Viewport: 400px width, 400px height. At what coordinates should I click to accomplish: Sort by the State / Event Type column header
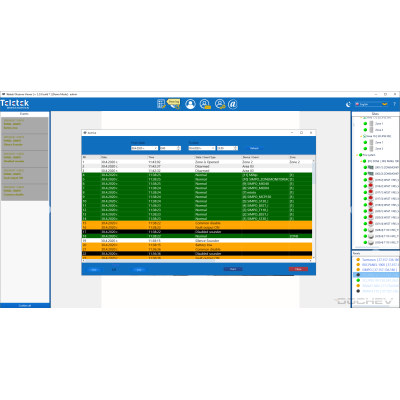[218, 157]
